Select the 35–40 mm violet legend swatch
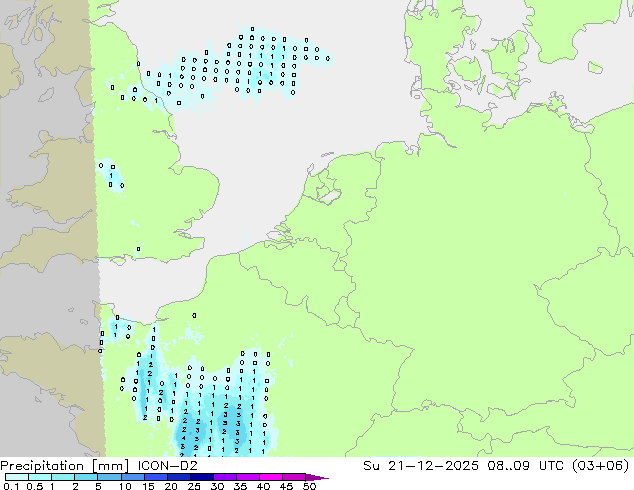 [x=247, y=477]
